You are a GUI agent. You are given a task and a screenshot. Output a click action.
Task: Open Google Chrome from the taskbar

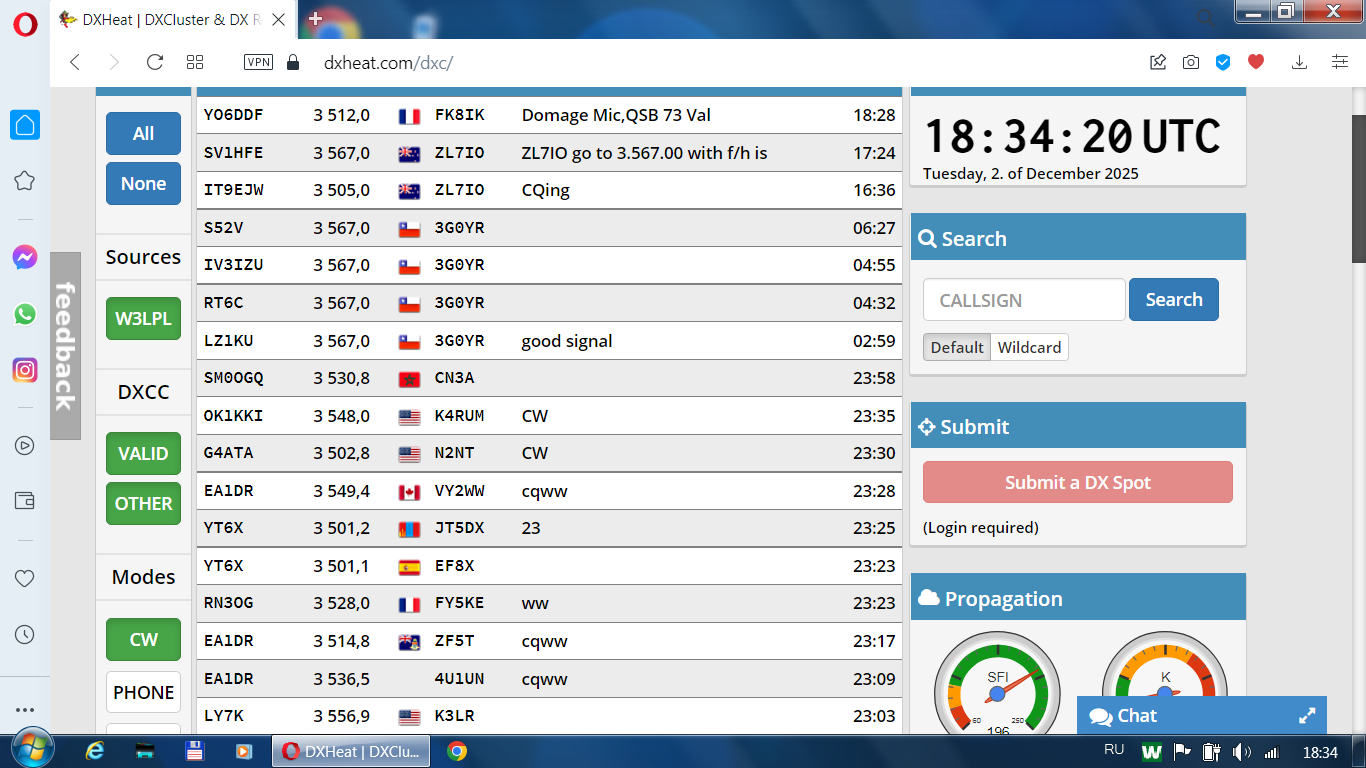point(457,751)
